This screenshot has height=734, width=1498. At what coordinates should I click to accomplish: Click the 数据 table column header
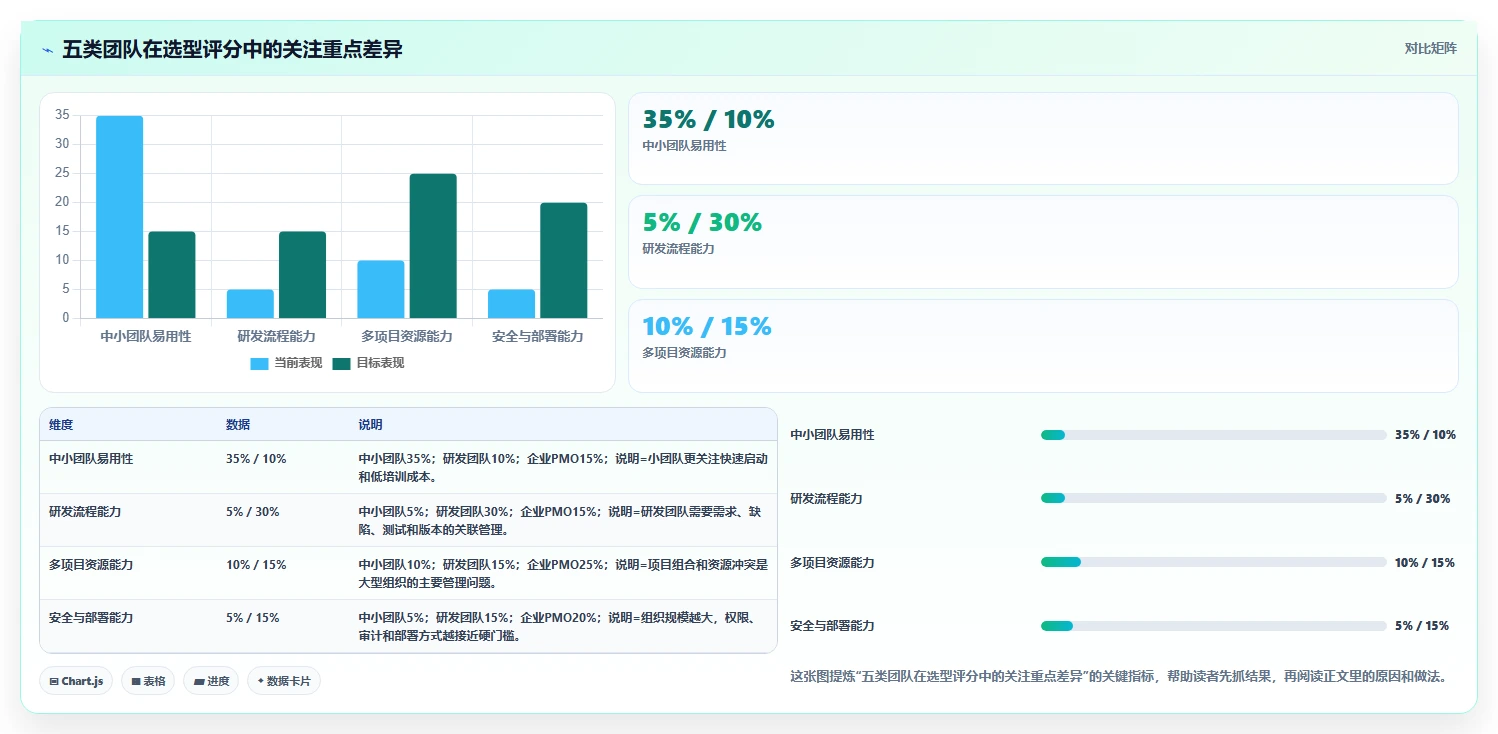tap(238, 425)
